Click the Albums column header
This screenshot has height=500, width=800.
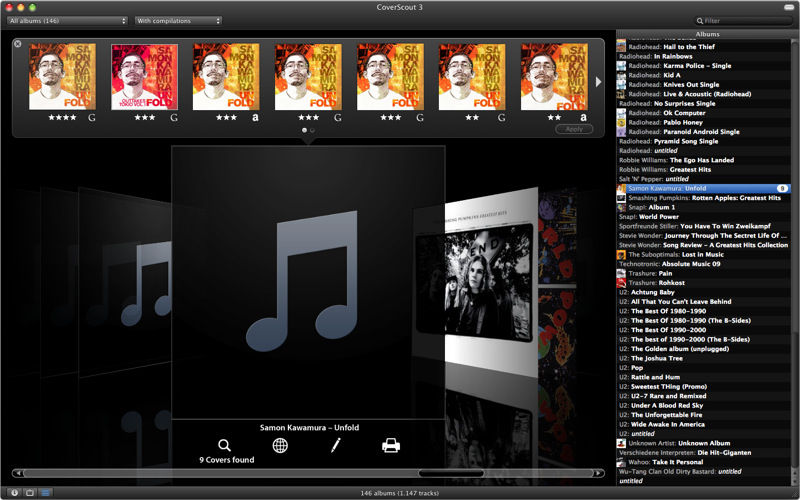(x=707, y=34)
